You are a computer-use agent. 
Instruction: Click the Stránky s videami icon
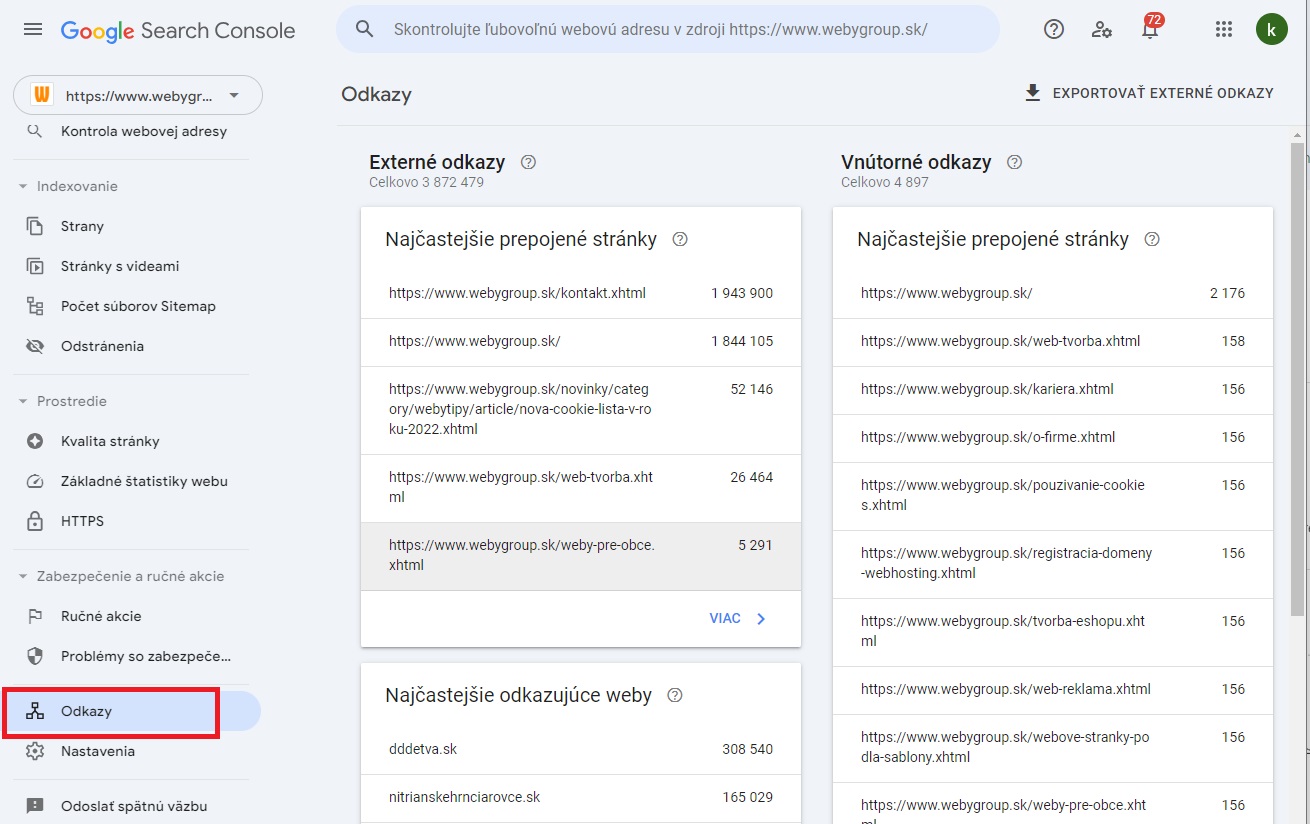[x=35, y=266]
